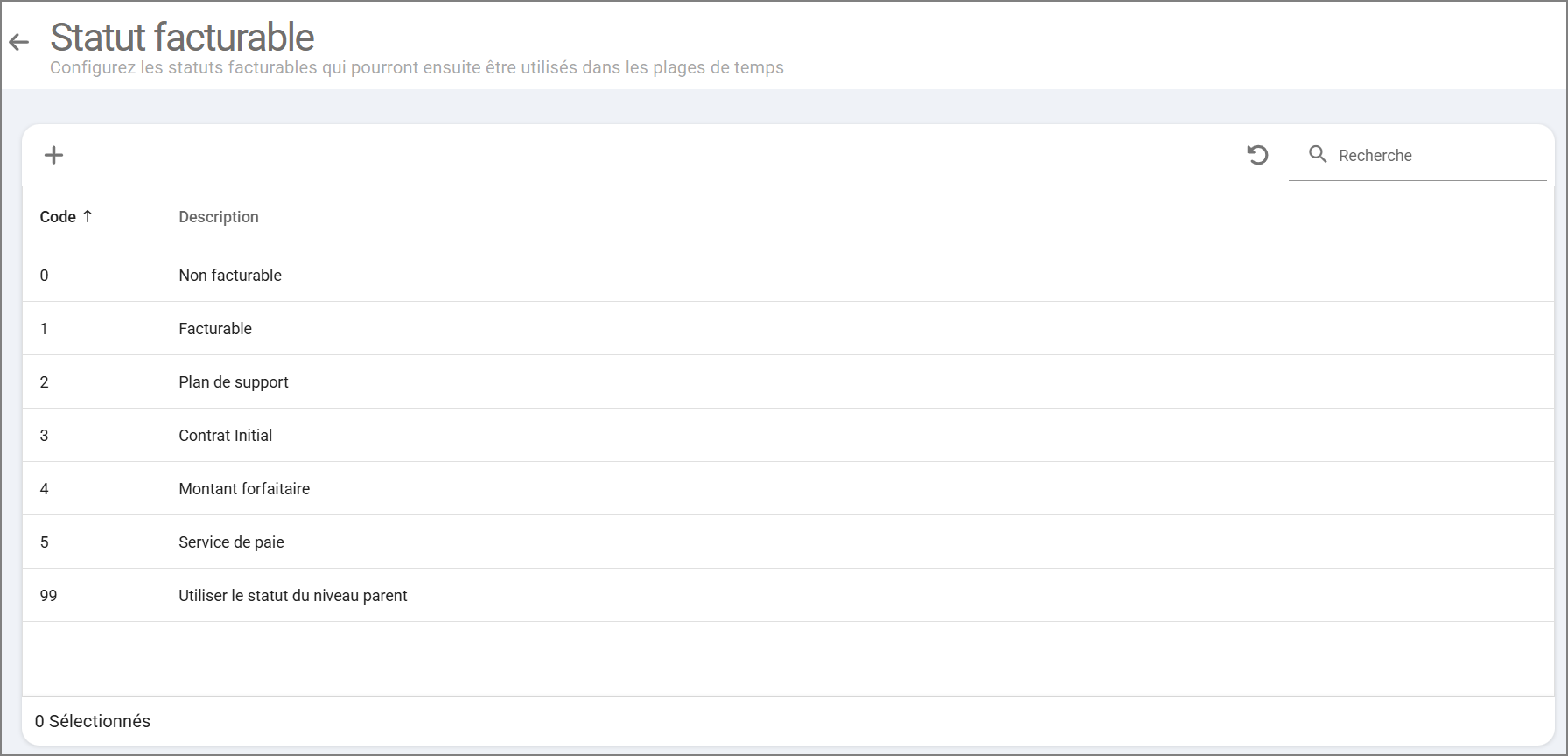The height and width of the screenshot is (756, 1568).
Task: Click the 0 Sélectionnés footer label
Action: pyautogui.click(x=93, y=721)
